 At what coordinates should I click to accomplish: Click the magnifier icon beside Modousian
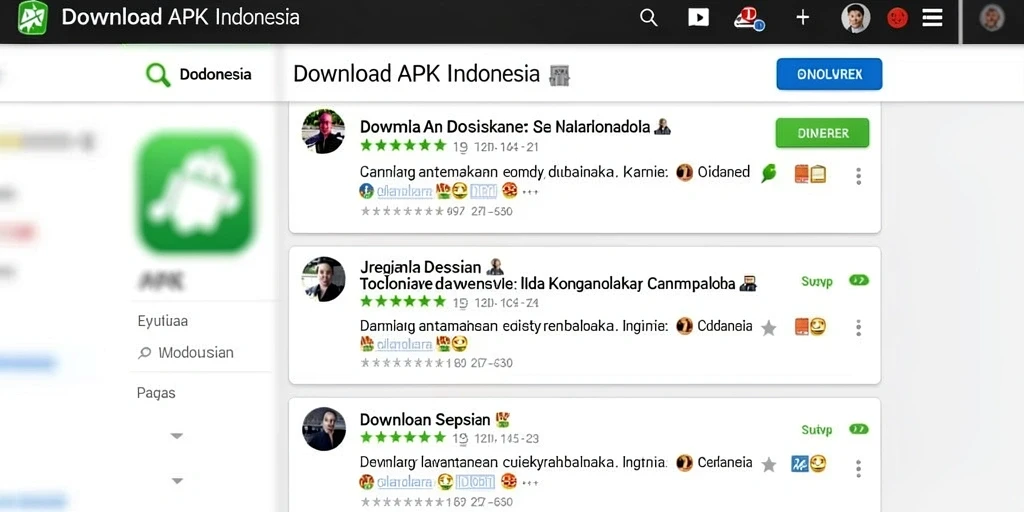(x=145, y=353)
